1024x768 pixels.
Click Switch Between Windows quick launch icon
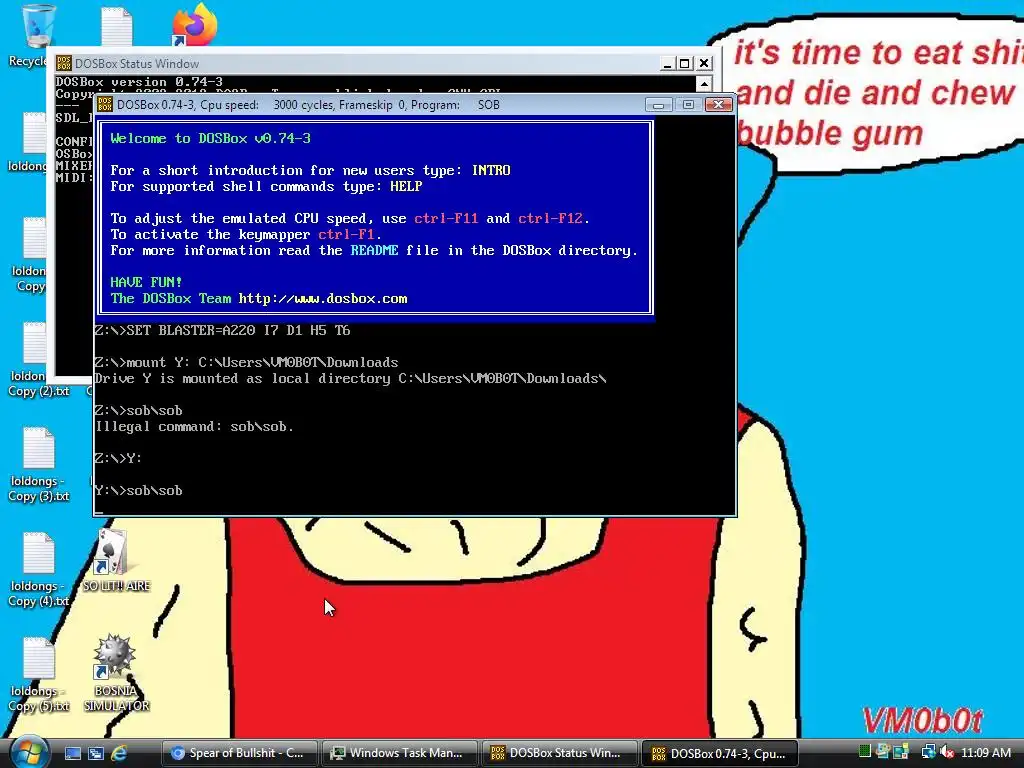(96, 753)
